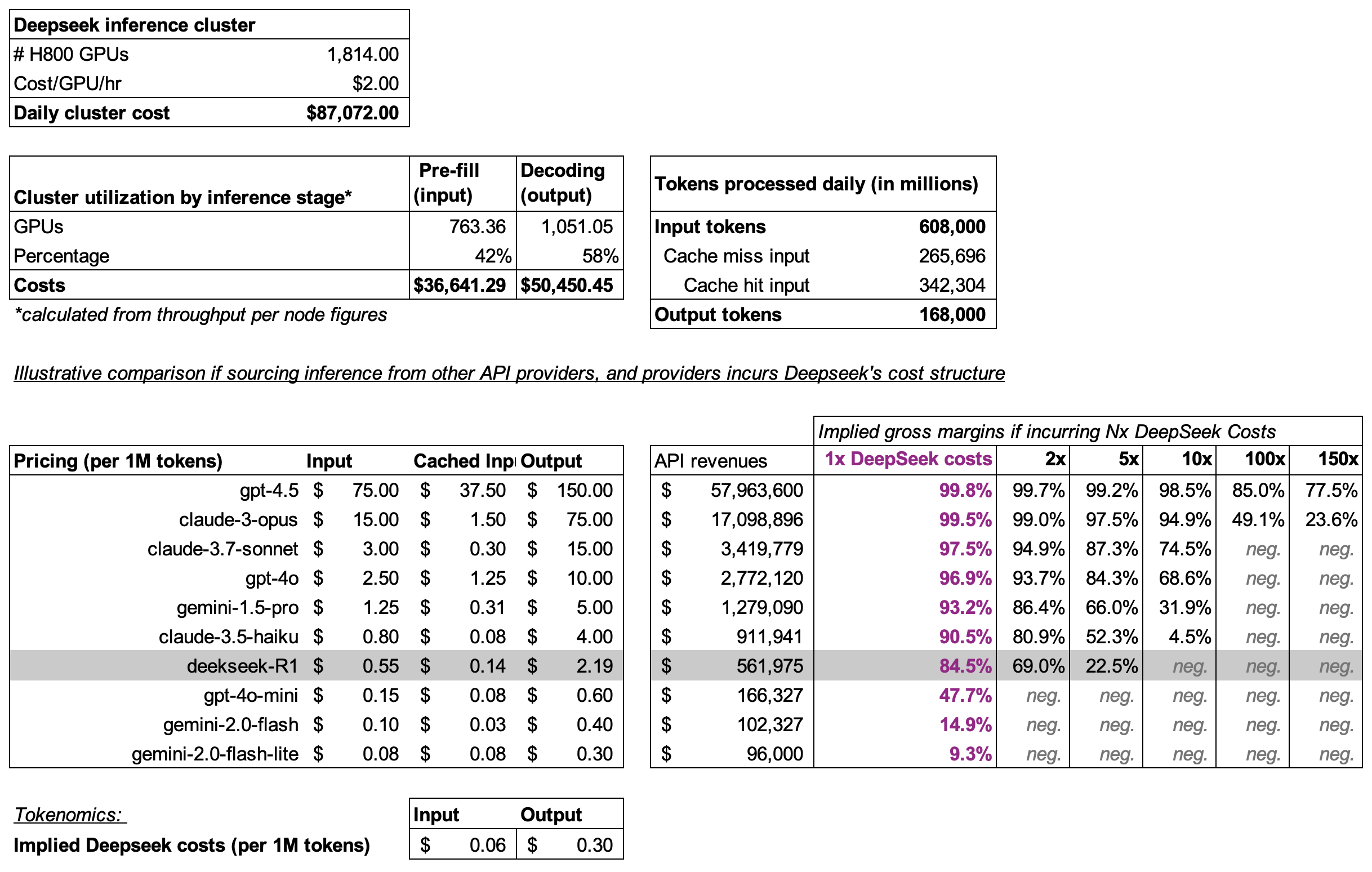Screen dimensions: 1372x872
Task: Select the claude-3.7-sonnet model name
Action: [x=223, y=549]
